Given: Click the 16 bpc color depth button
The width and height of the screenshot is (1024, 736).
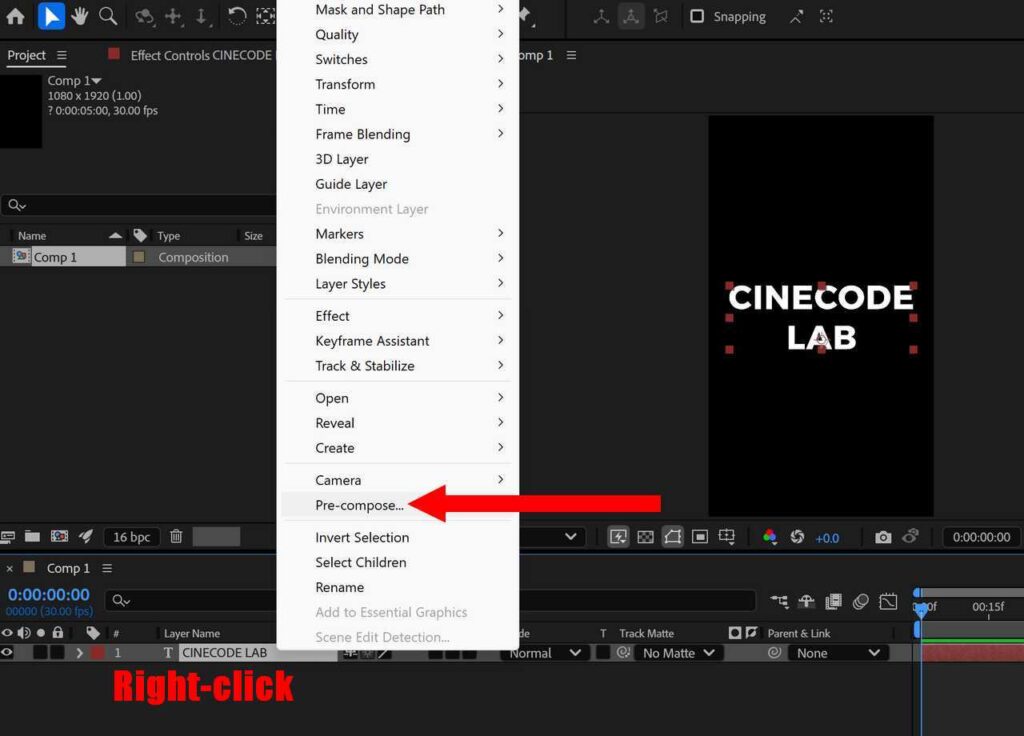Looking at the screenshot, I should pyautogui.click(x=131, y=537).
